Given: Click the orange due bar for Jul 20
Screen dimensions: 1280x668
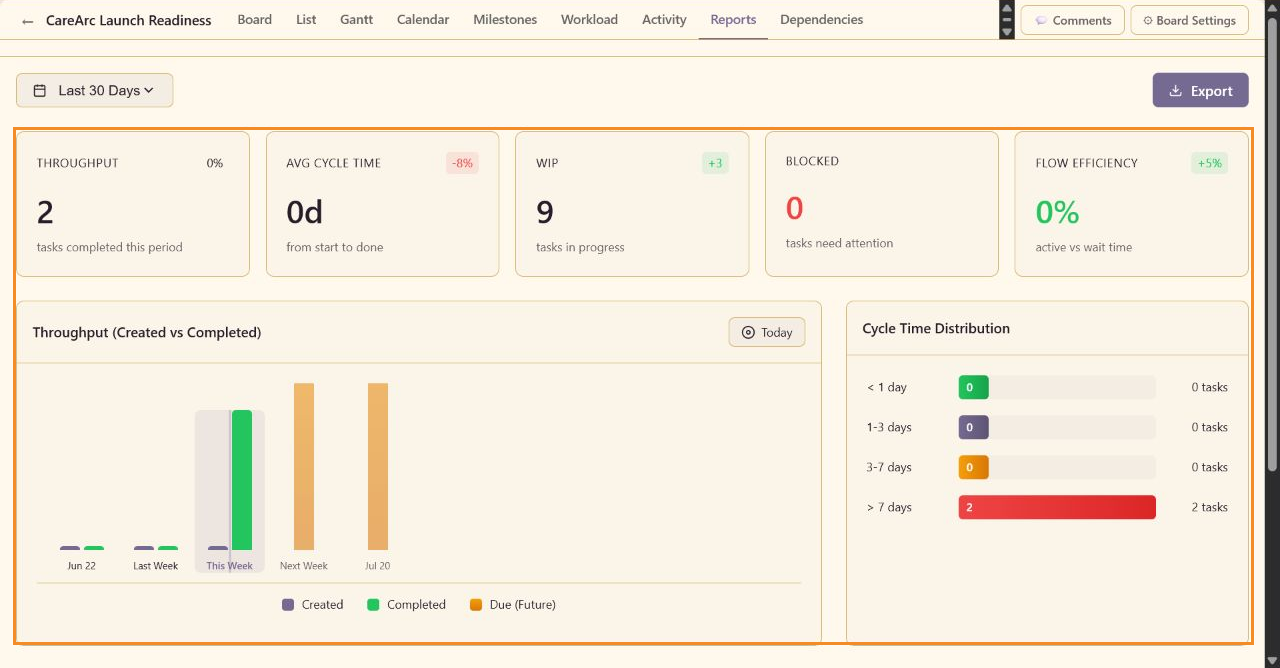Looking at the screenshot, I should point(378,466).
